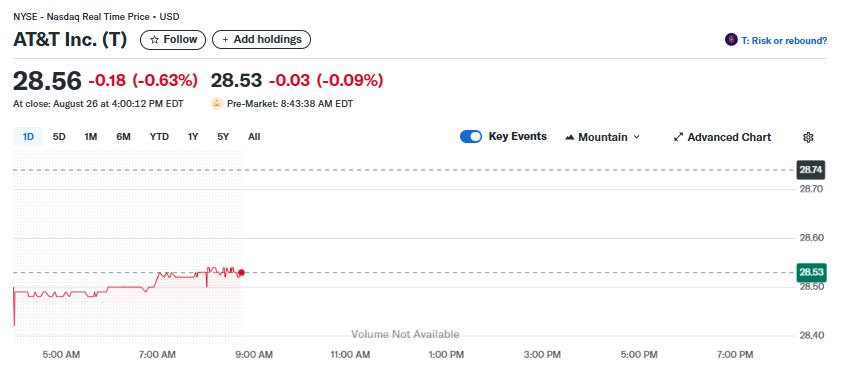
Task: Click the 28.74 previous close label
Action: 812,171
